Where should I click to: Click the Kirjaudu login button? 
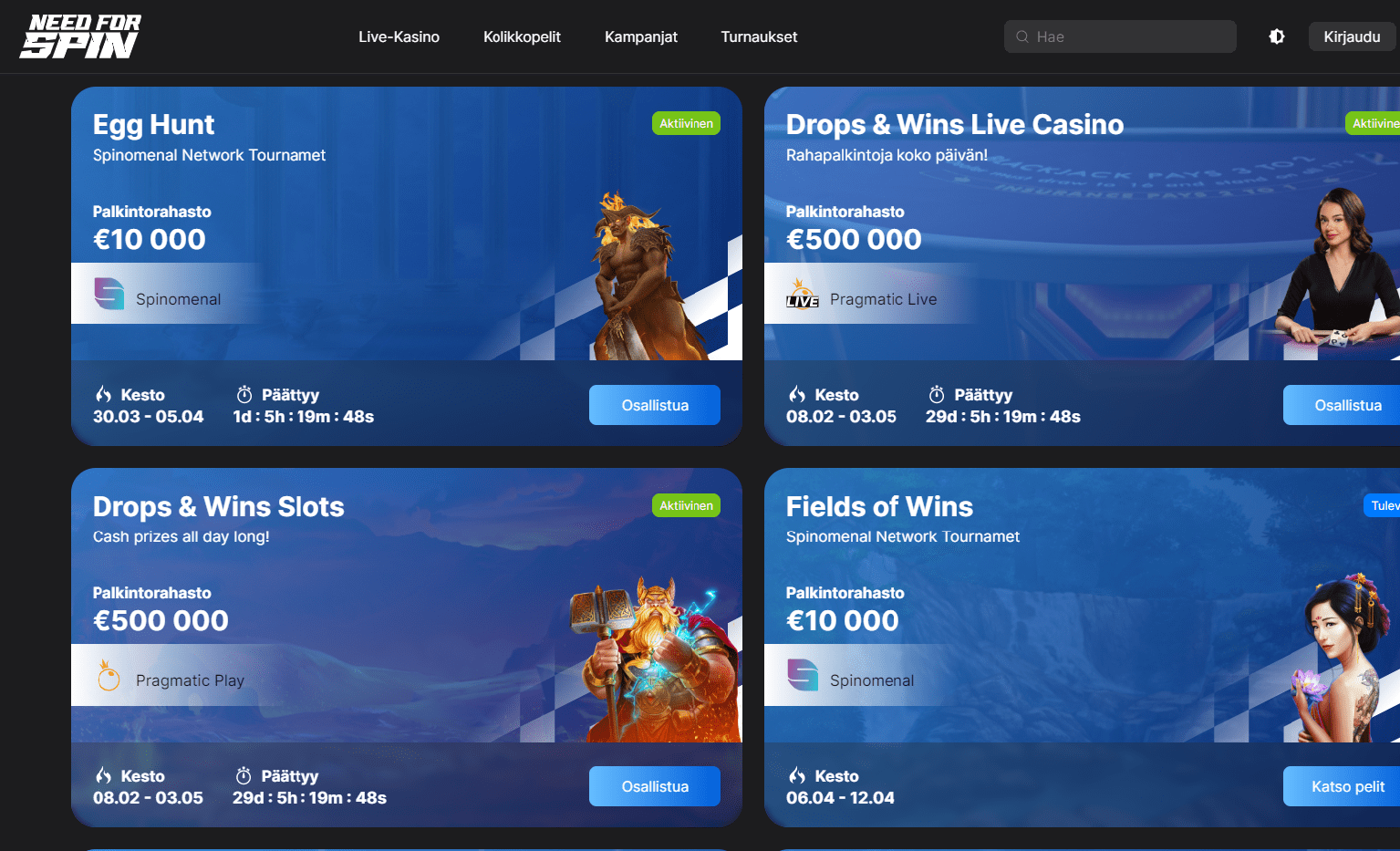coord(1352,36)
